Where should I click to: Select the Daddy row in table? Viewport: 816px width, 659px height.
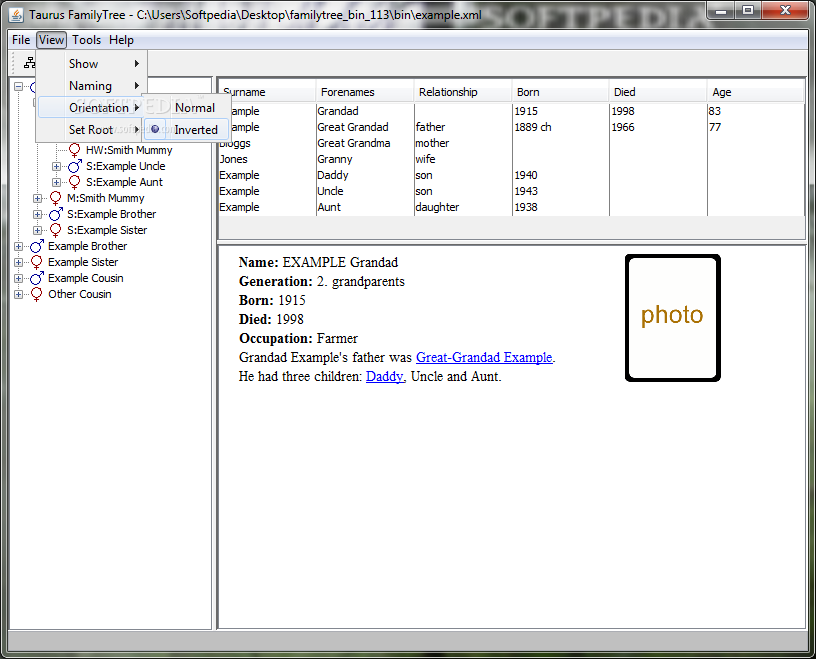coord(512,175)
